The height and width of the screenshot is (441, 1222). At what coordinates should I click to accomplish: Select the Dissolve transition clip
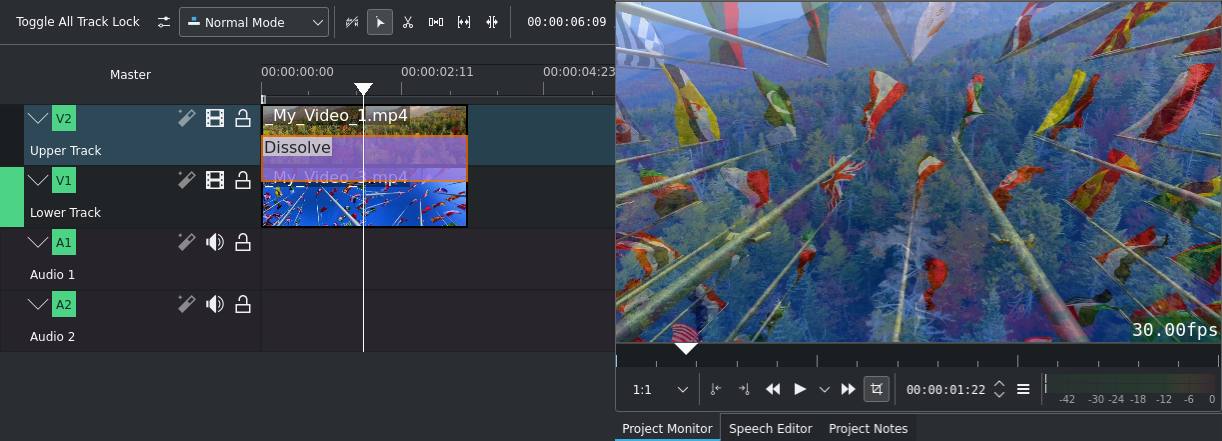click(364, 158)
